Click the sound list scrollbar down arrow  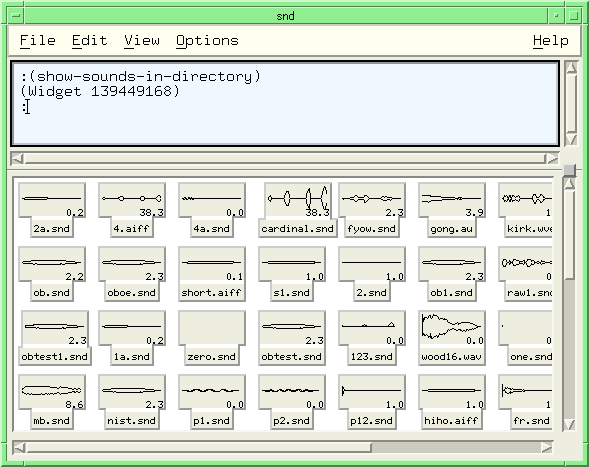pos(570,425)
